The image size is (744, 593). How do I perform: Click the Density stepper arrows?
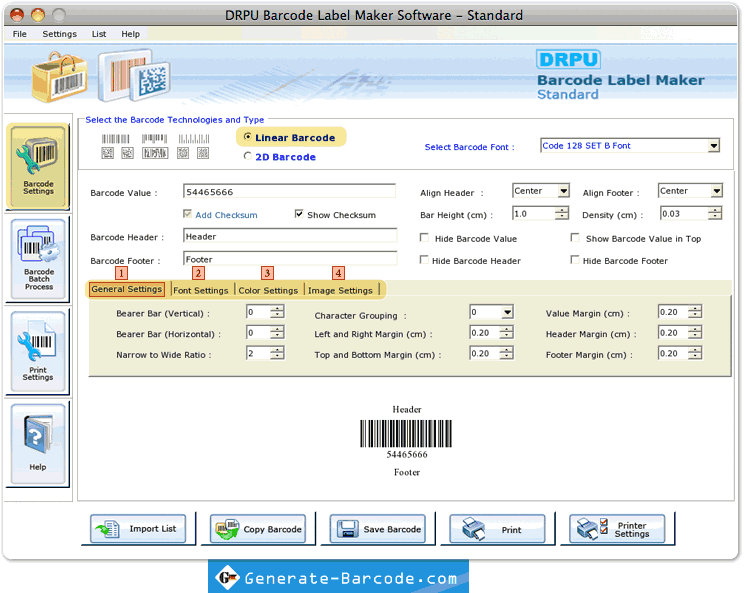[715, 213]
